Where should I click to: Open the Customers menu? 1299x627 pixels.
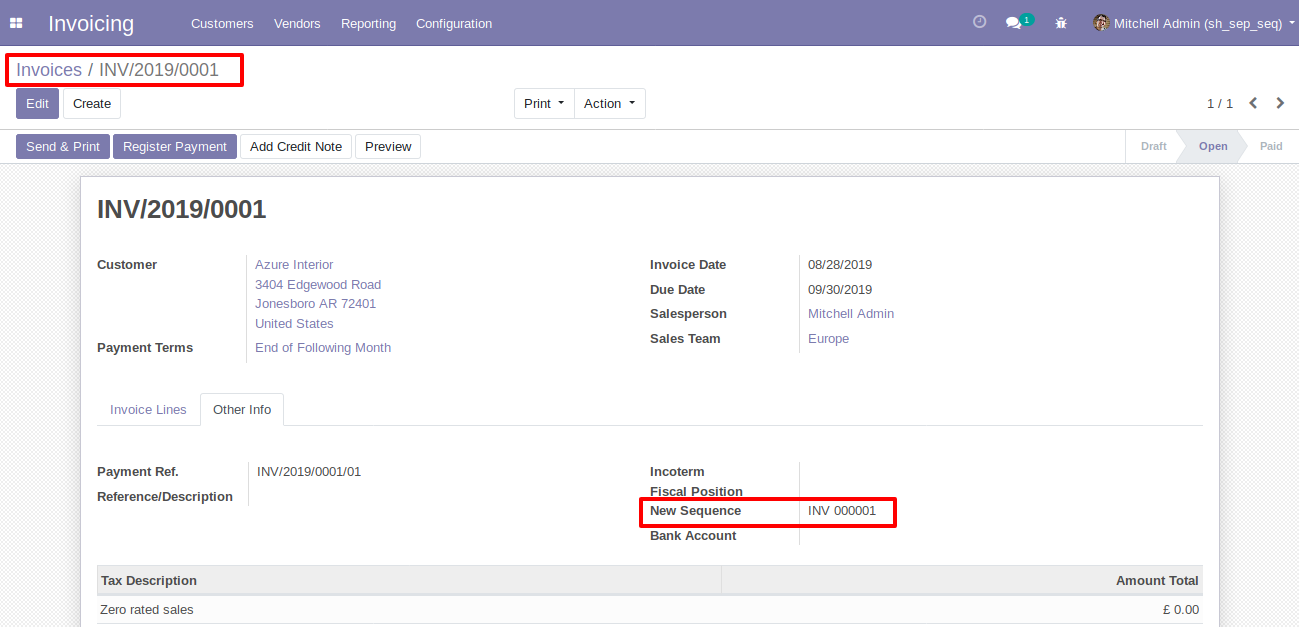tap(222, 23)
